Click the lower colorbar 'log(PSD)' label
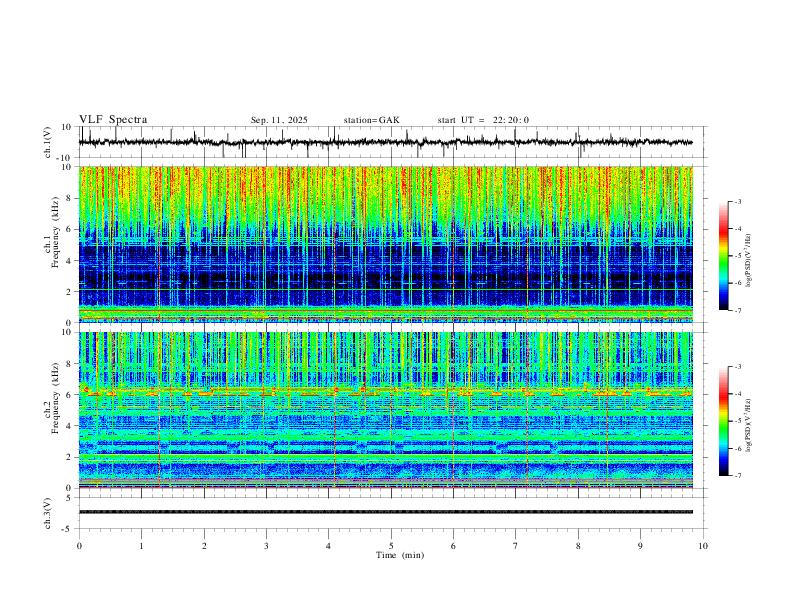This screenshot has width=792, height=612. click(749, 426)
